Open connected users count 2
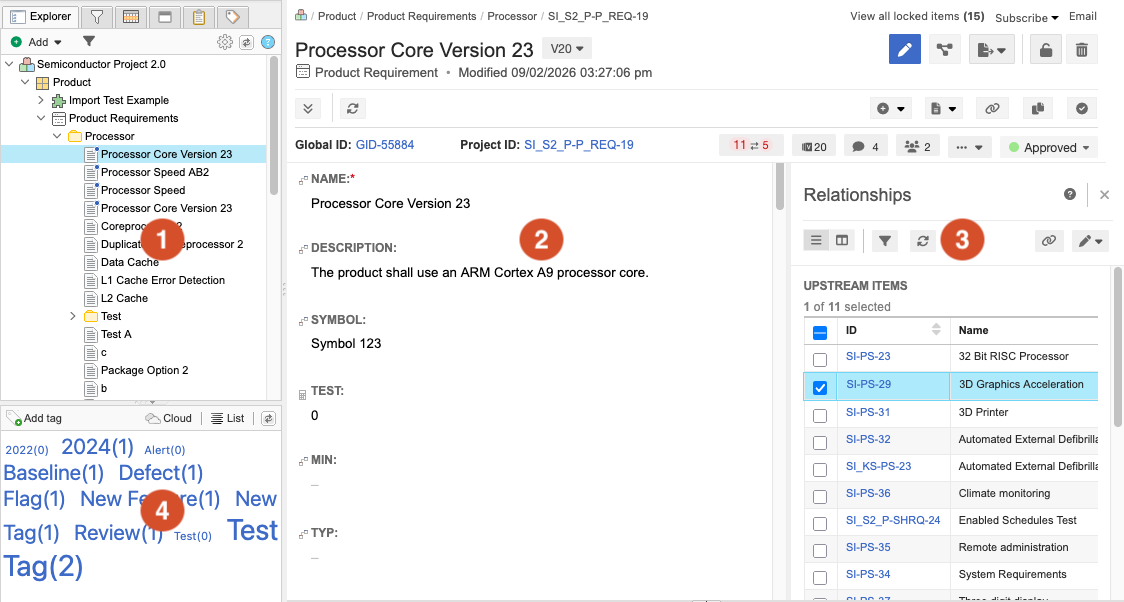The width and height of the screenshot is (1124, 602). [918, 146]
